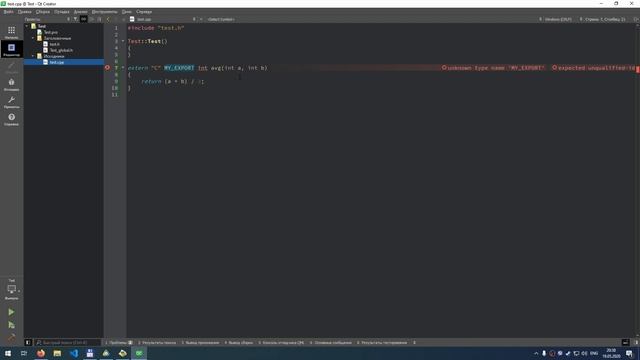Collapse the headers folder in project tree
The width and height of the screenshot is (640, 360).
[33, 38]
